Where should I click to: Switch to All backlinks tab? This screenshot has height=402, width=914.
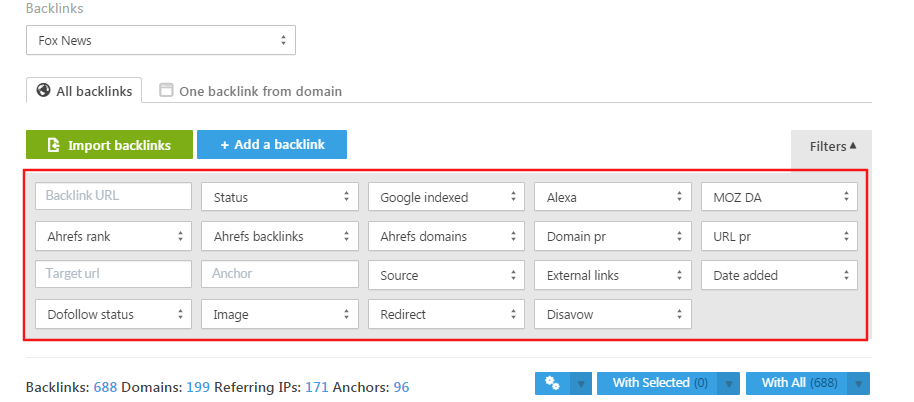pyautogui.click(x=85, y=91)
